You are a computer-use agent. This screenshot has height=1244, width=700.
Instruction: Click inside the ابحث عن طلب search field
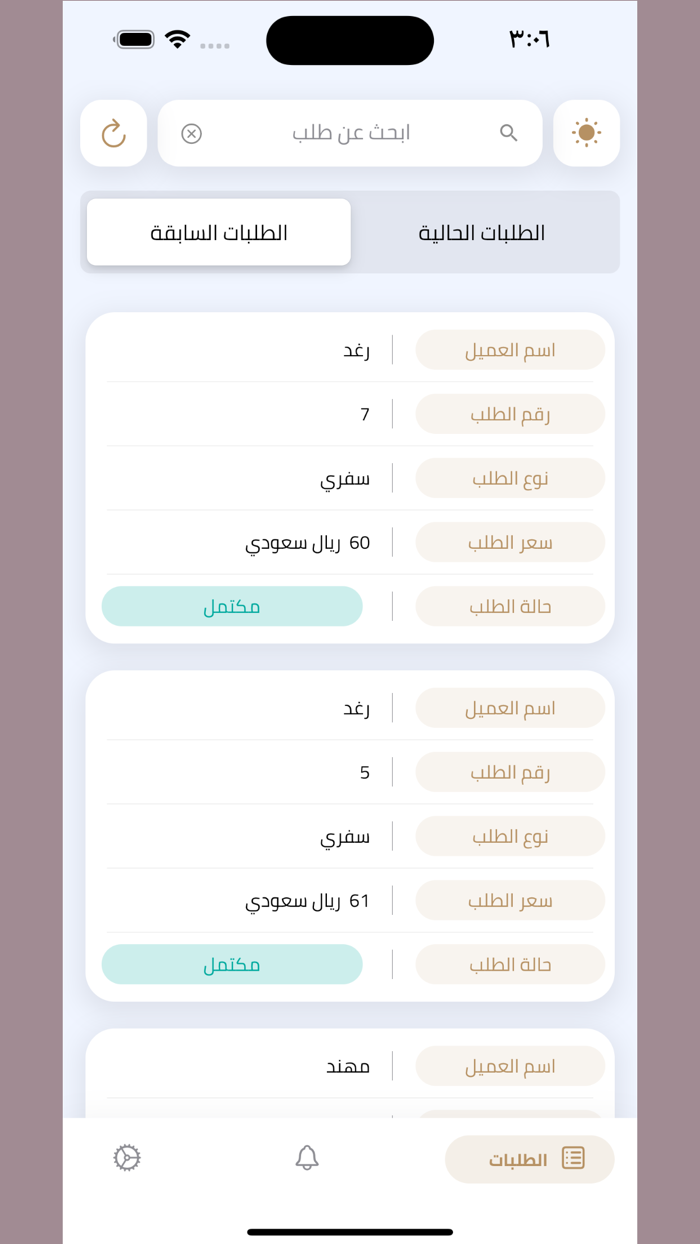click(350, 132)
